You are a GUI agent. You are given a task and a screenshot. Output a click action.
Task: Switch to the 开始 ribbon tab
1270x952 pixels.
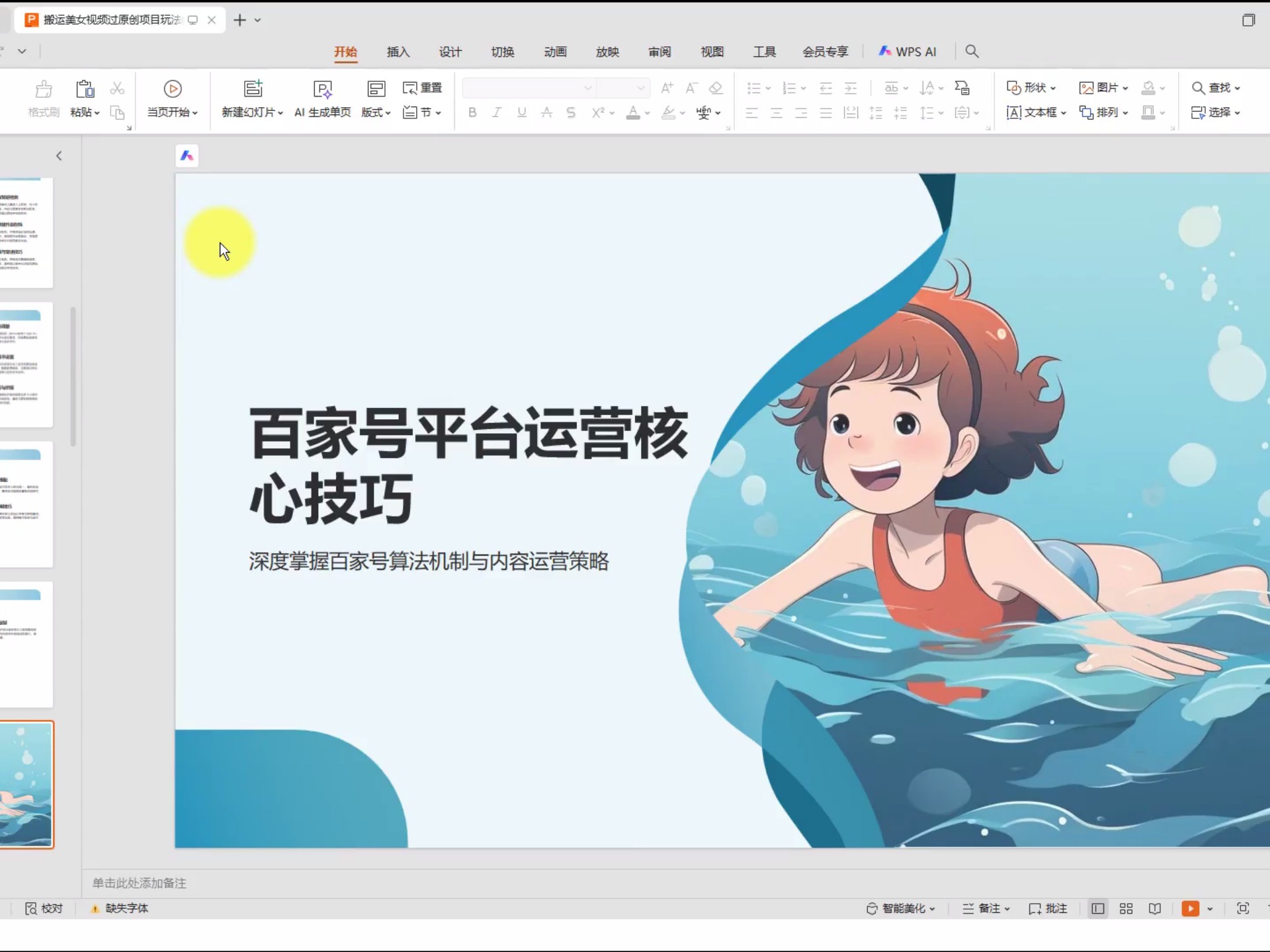click(x=345, y=52)
